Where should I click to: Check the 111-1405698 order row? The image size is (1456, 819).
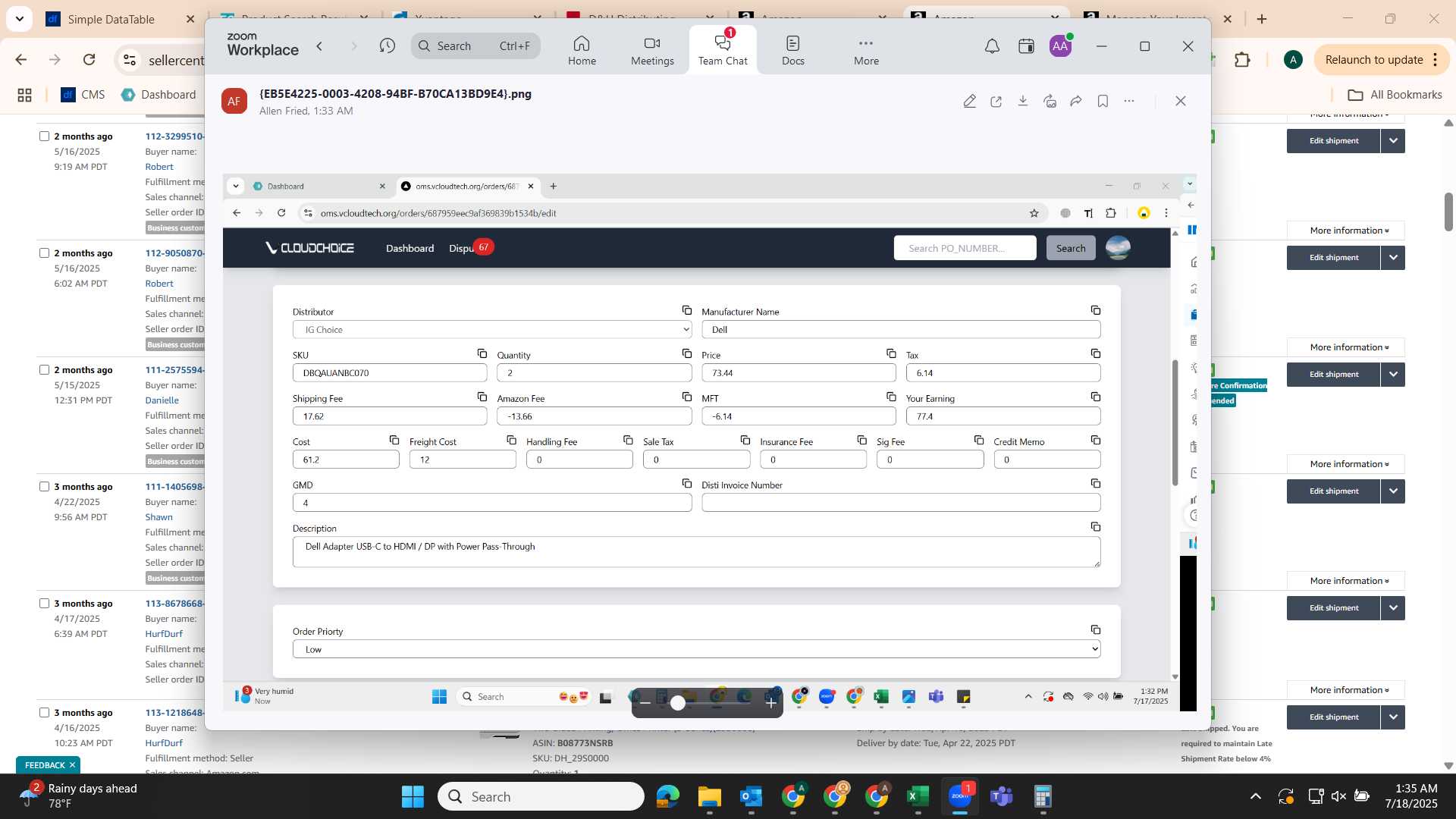click(x=44, y=487)
